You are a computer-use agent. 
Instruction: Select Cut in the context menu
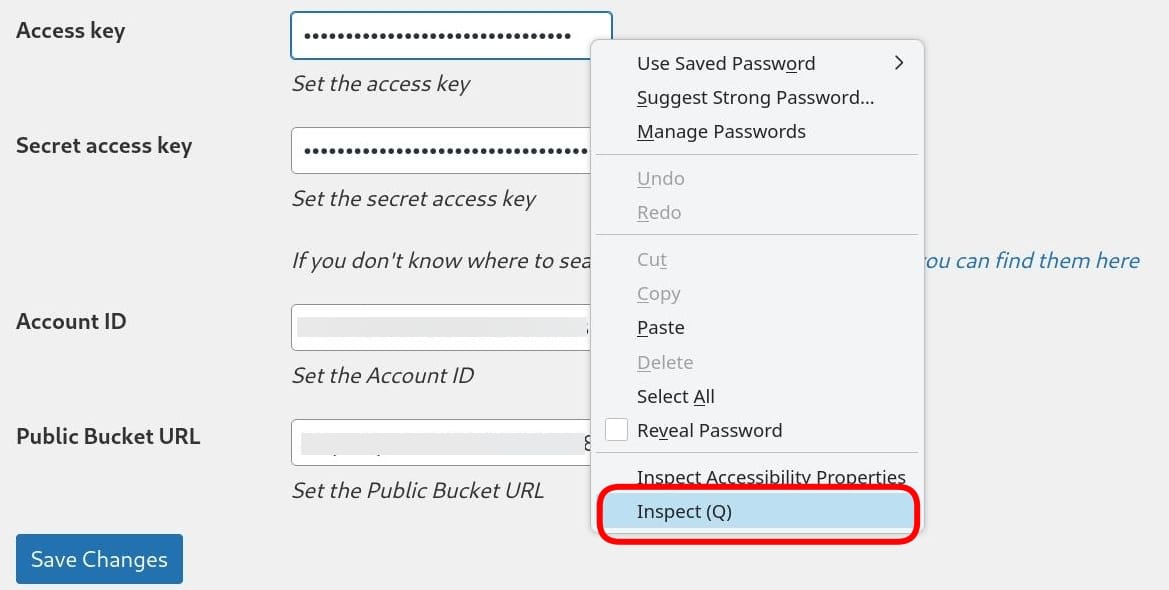click(652, 260)
